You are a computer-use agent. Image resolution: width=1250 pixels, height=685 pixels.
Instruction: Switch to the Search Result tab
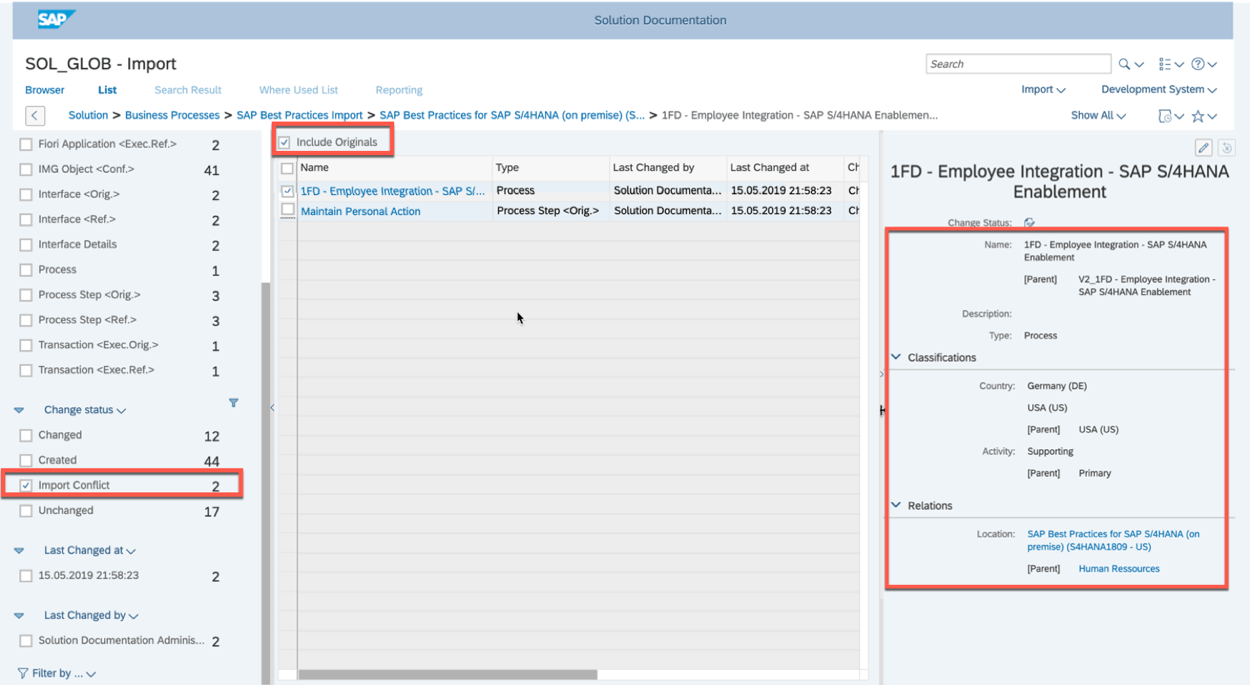187,89
